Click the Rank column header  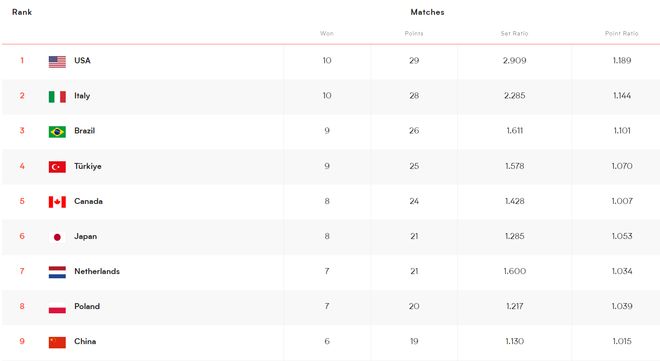coord(22,12)
